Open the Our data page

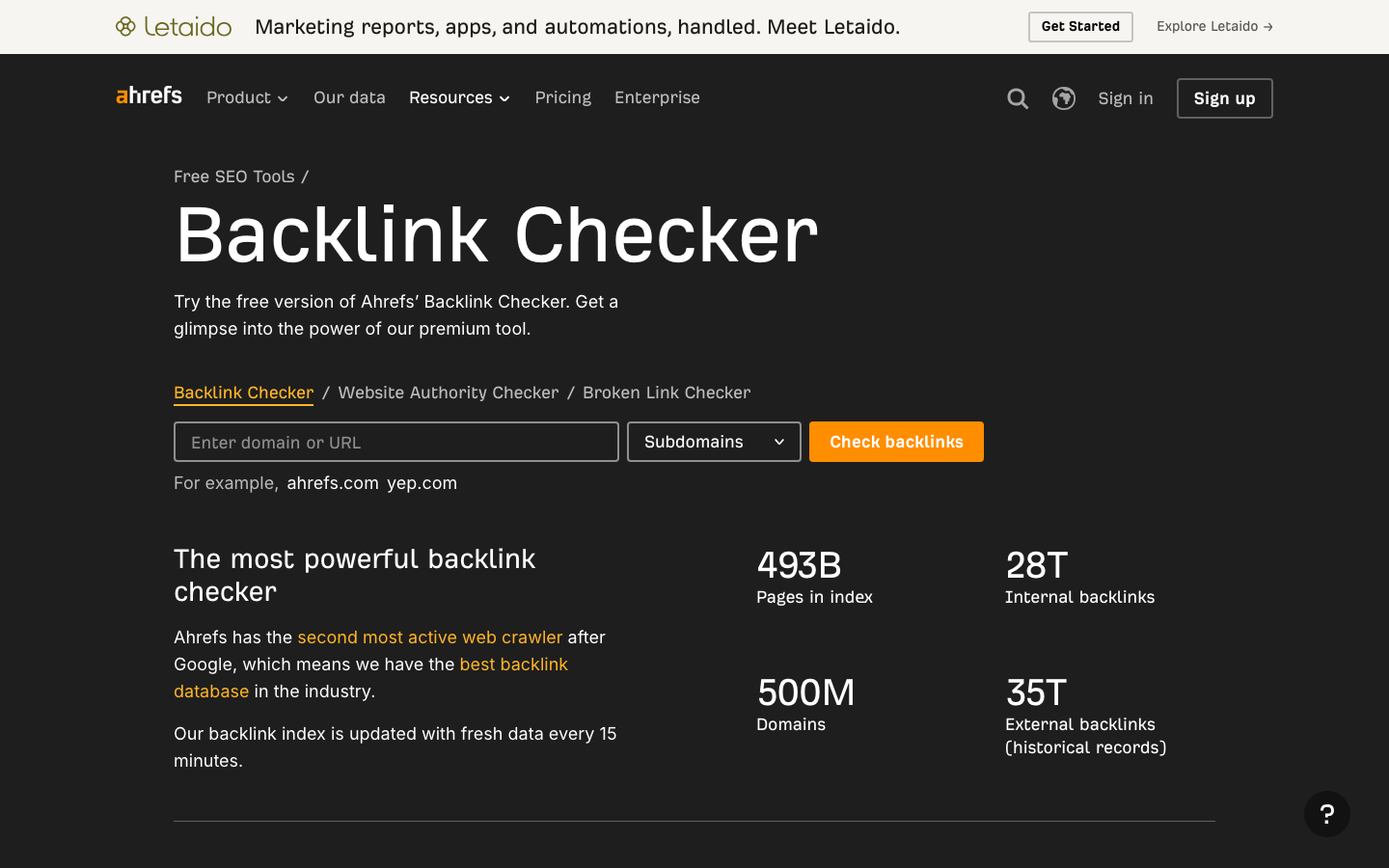point(349,97)
